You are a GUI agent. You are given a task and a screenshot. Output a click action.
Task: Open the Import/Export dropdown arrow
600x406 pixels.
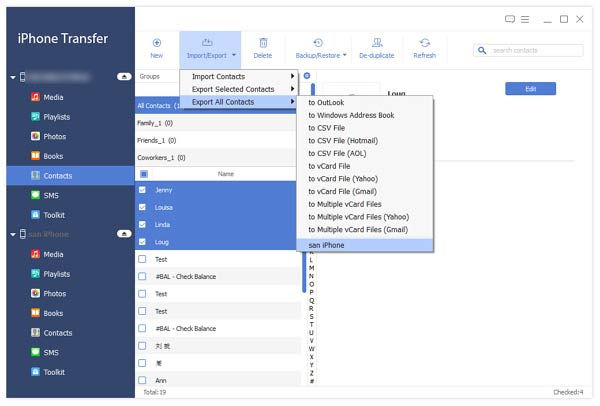(234, 55)
